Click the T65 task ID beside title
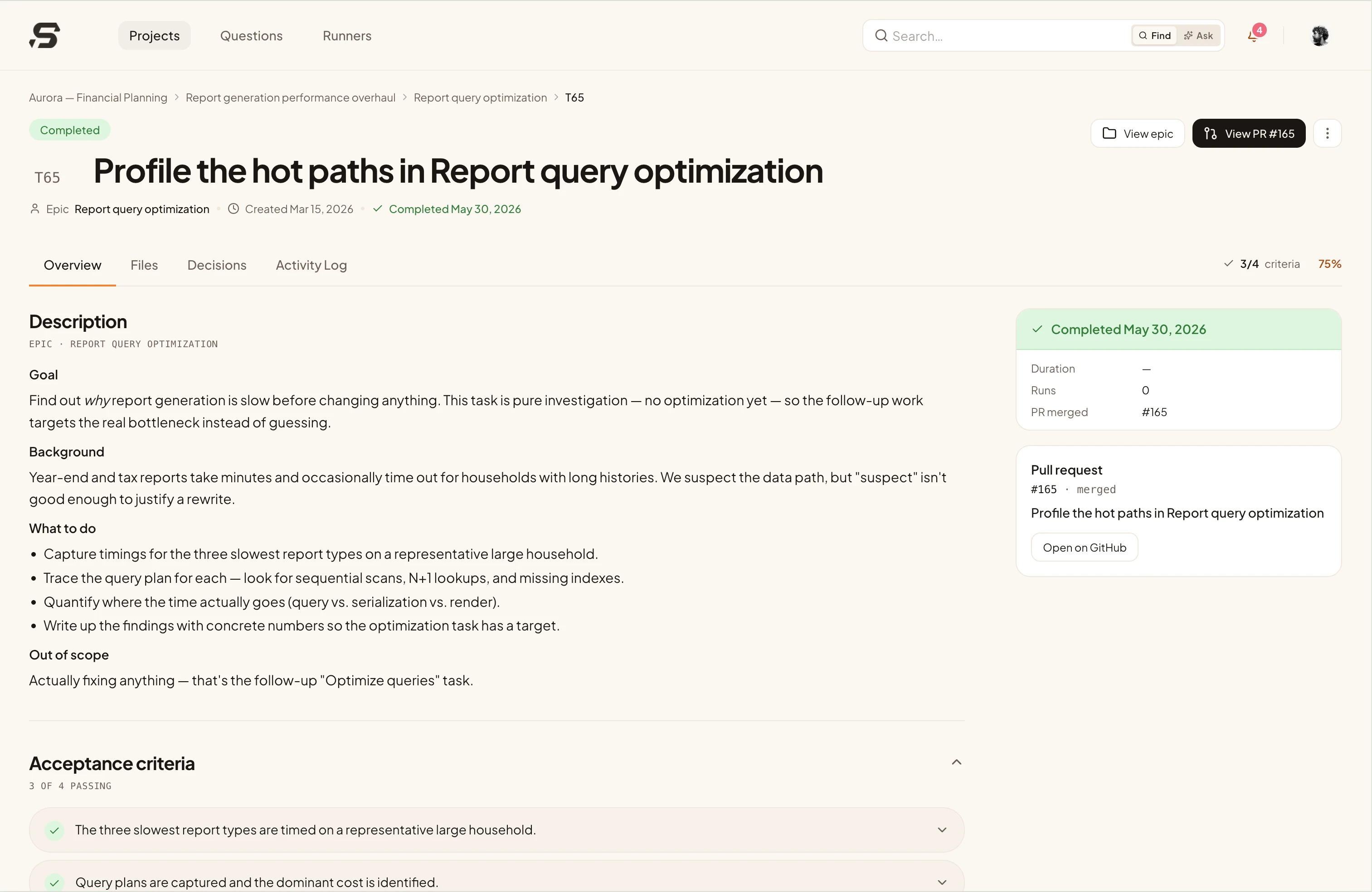Screen dimensions: 1372x892 (x=47, y=178)
